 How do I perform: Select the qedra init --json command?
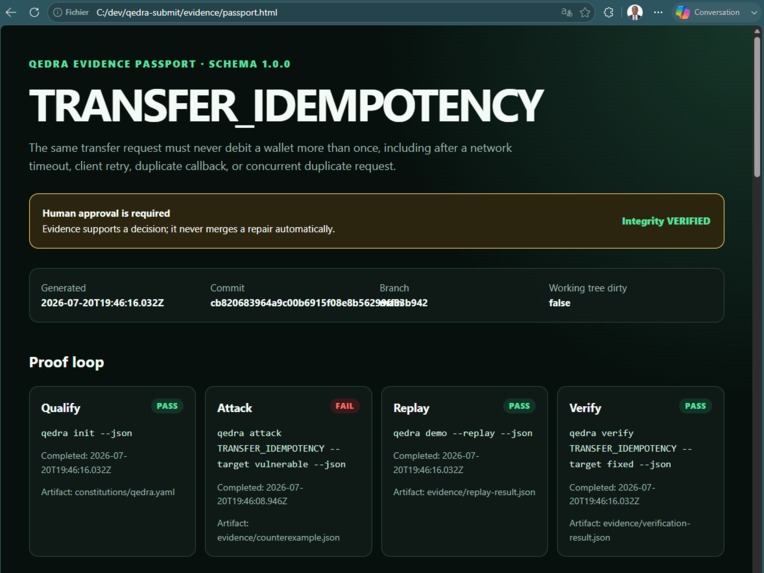click(86, 433)
